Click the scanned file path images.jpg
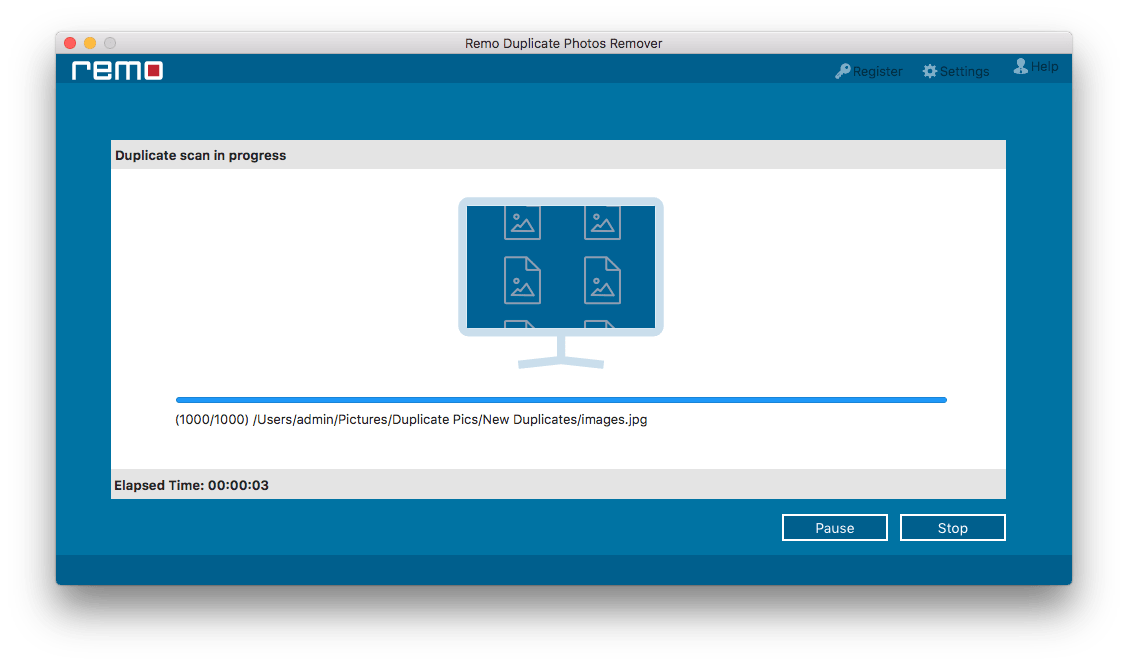The width and height of the screenshot is (1128, 665). coord(411,420)
